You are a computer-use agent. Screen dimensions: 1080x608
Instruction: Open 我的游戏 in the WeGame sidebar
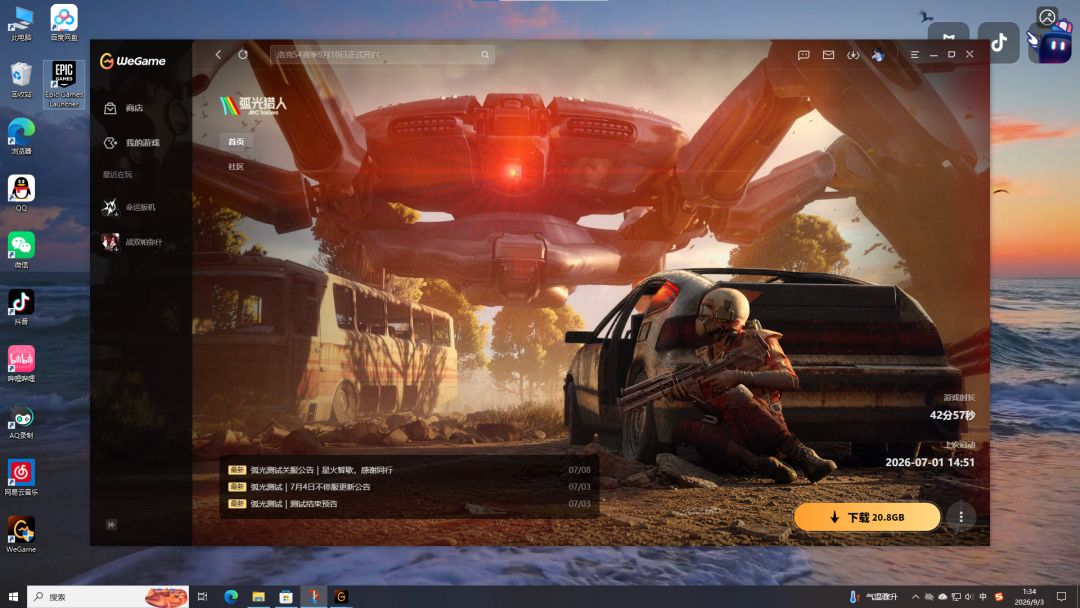click(x=132, y=143)
